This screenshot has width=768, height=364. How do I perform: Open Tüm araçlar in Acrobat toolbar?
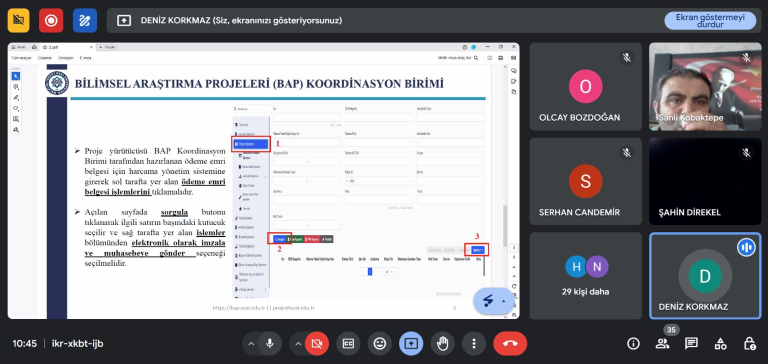(x=21, y=58)
